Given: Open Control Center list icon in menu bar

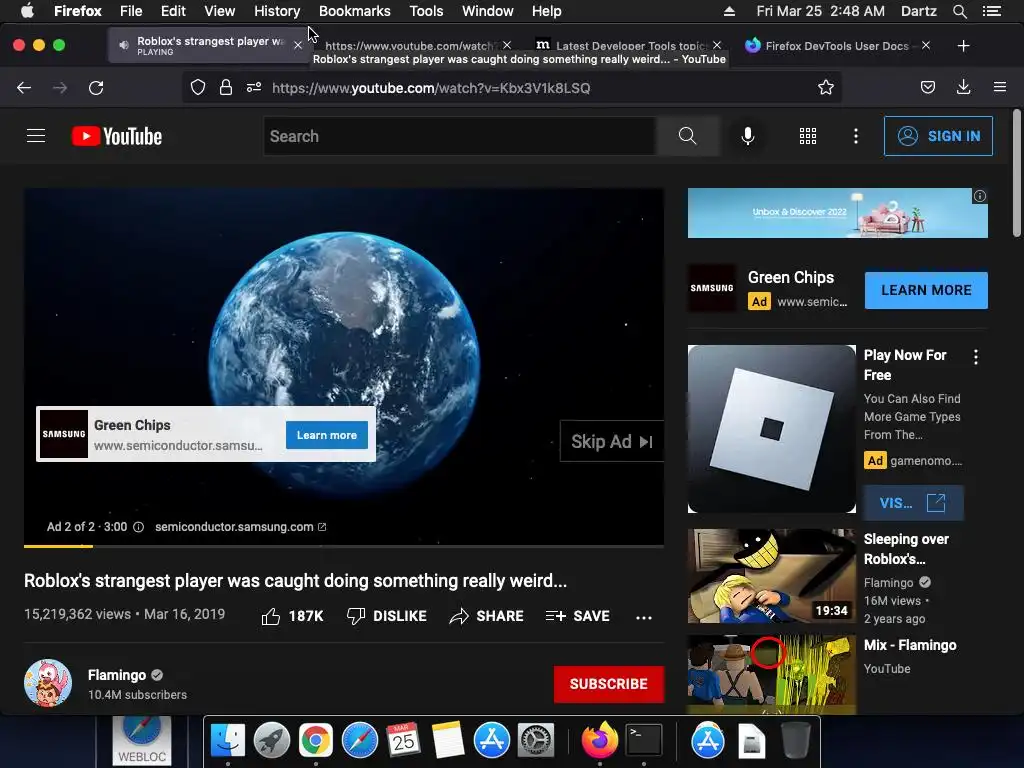Looking at the screenshot, I should (991, 11).
